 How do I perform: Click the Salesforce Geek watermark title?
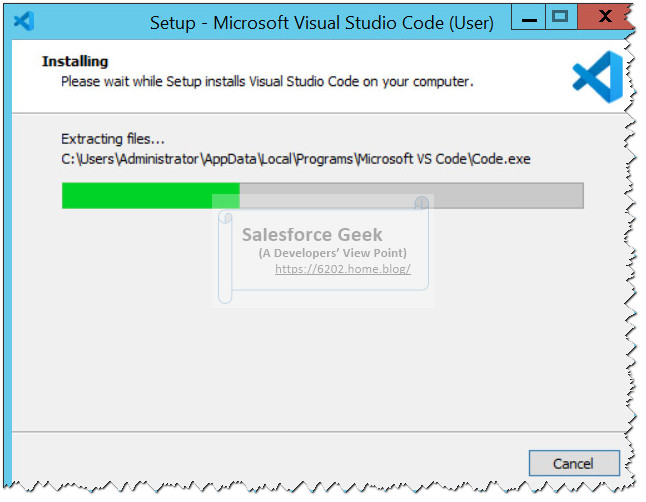312,235
